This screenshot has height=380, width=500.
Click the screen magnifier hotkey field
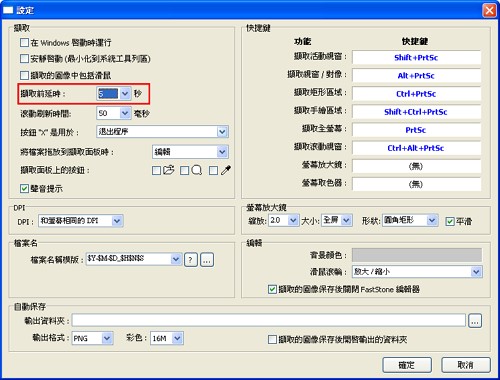pos(417,166)
